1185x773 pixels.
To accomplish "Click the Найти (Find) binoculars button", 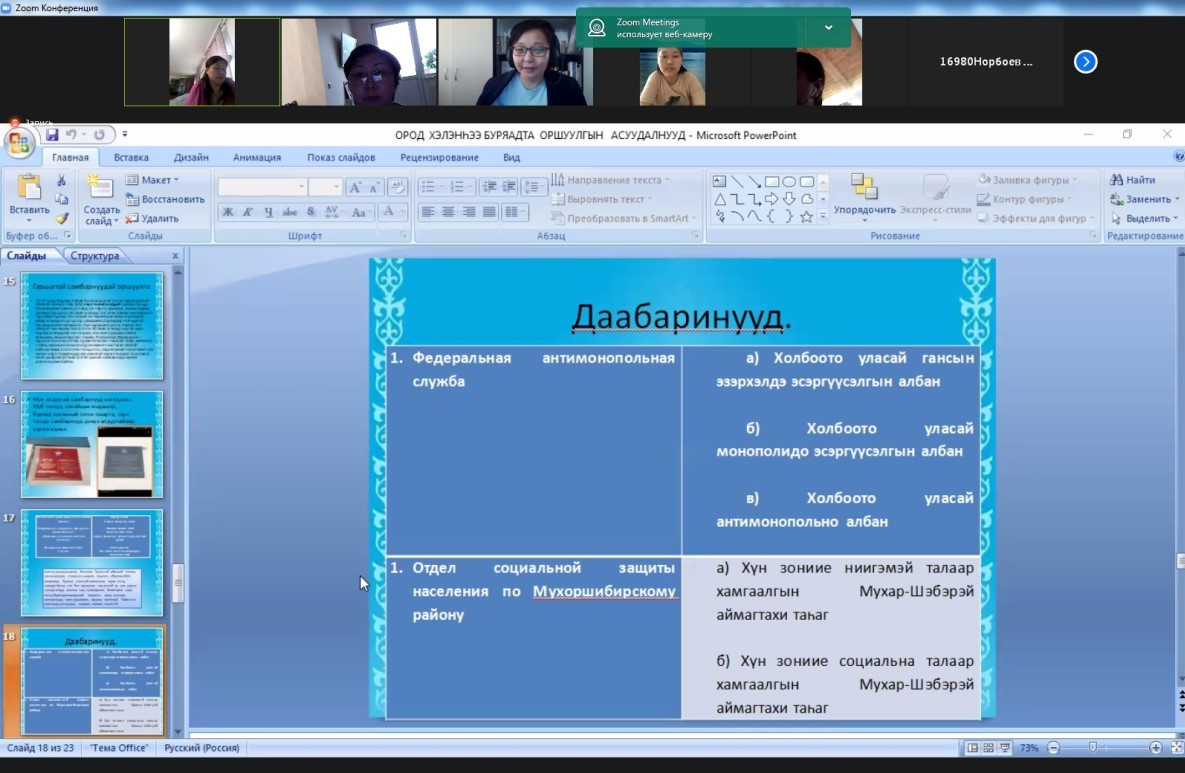I will (x=1133, y=180).
